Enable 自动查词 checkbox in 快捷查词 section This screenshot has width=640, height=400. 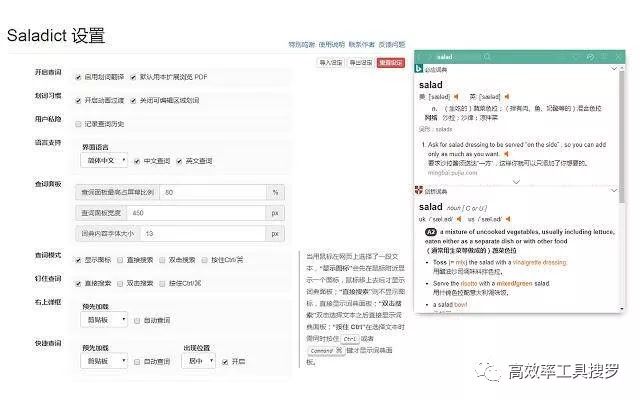point(137,362)
